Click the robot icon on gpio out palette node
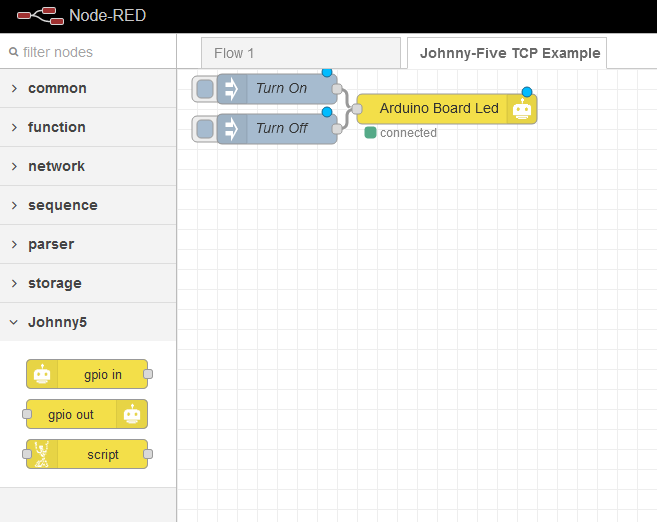The width and height of the screenshot is (657, 522). [132, 414]
